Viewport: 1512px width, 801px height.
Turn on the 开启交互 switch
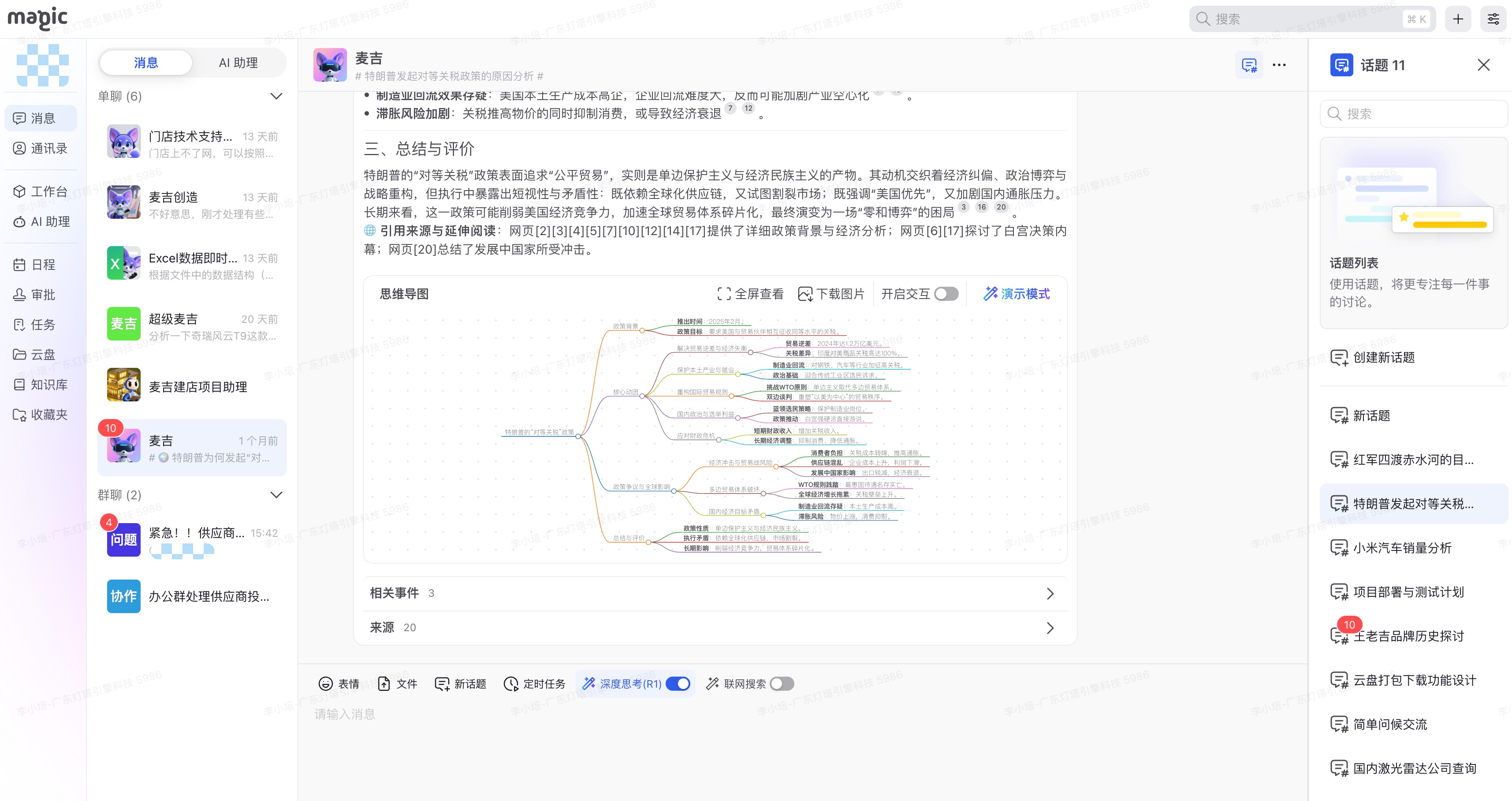click(x=946, y=294)
